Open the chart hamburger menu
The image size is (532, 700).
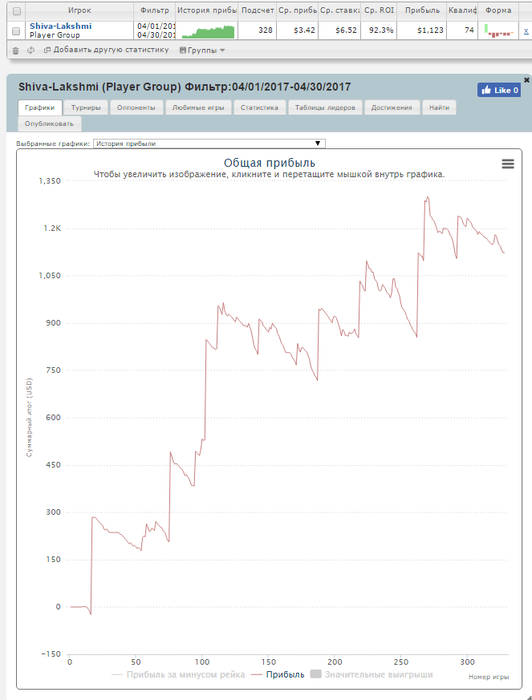coord(508,164)
